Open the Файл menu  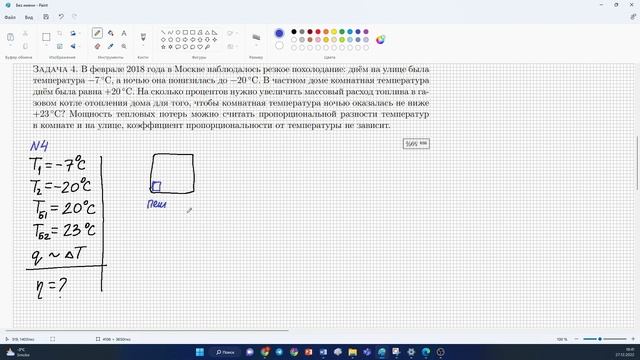click(10, 17)
